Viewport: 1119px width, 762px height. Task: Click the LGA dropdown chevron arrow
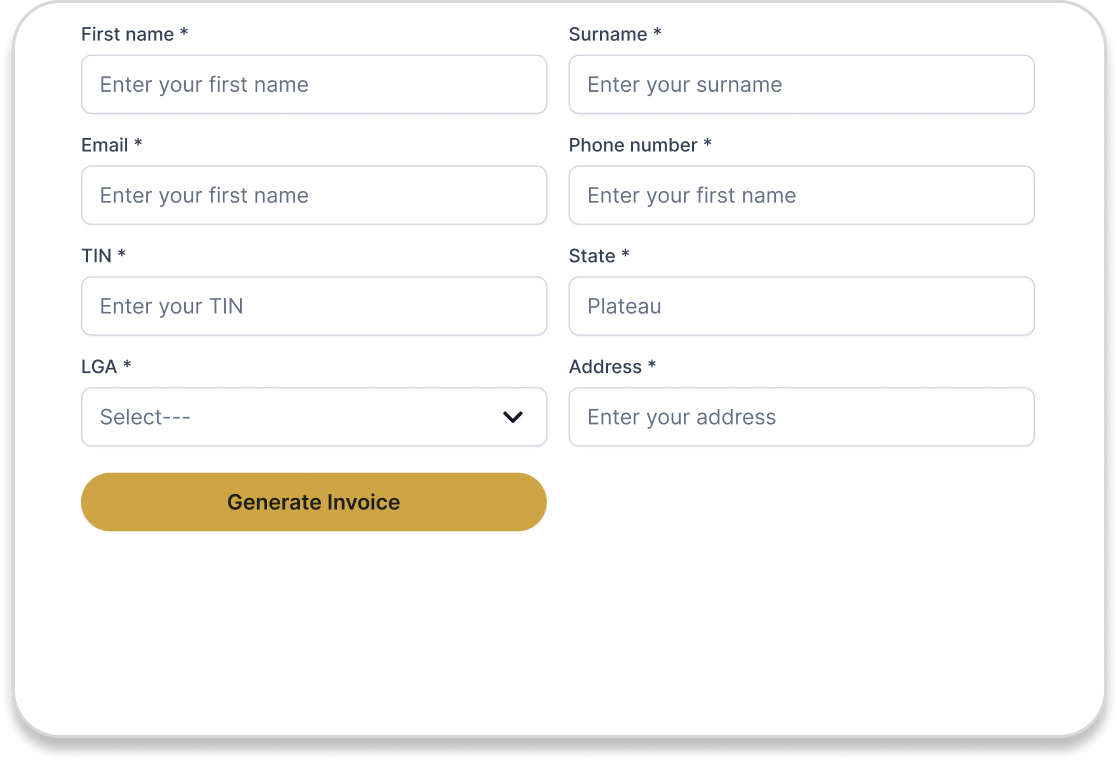point(513,417)
